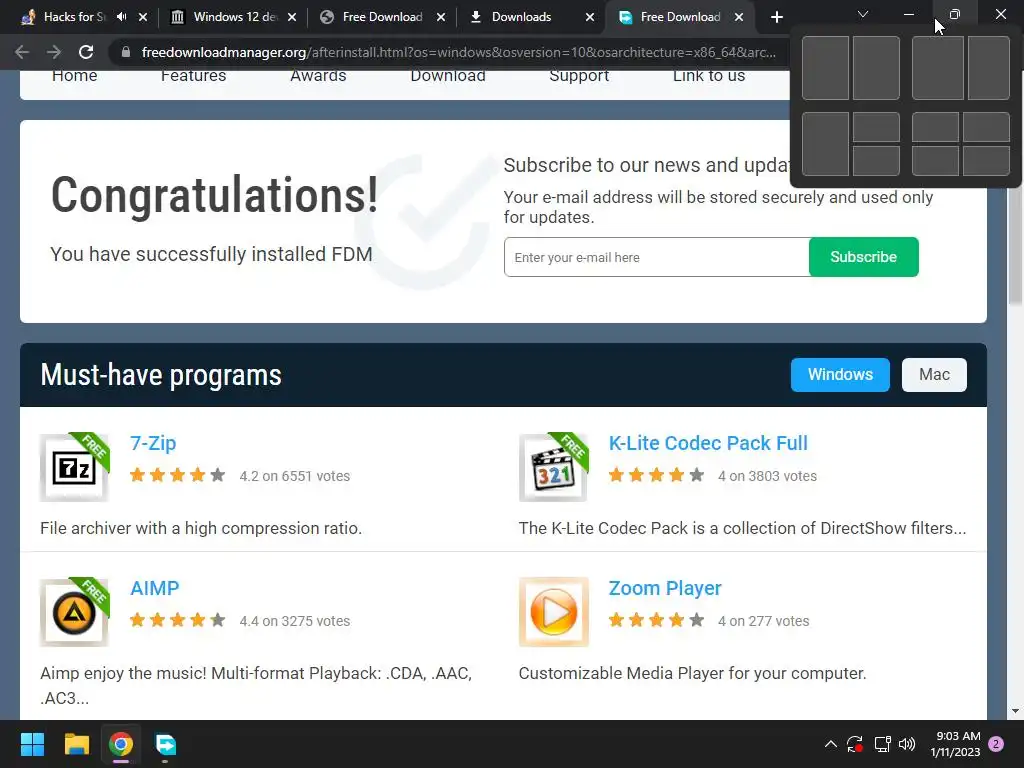
Task: Click '4 on 277 votes' text
Action: (x=763, y=621)
